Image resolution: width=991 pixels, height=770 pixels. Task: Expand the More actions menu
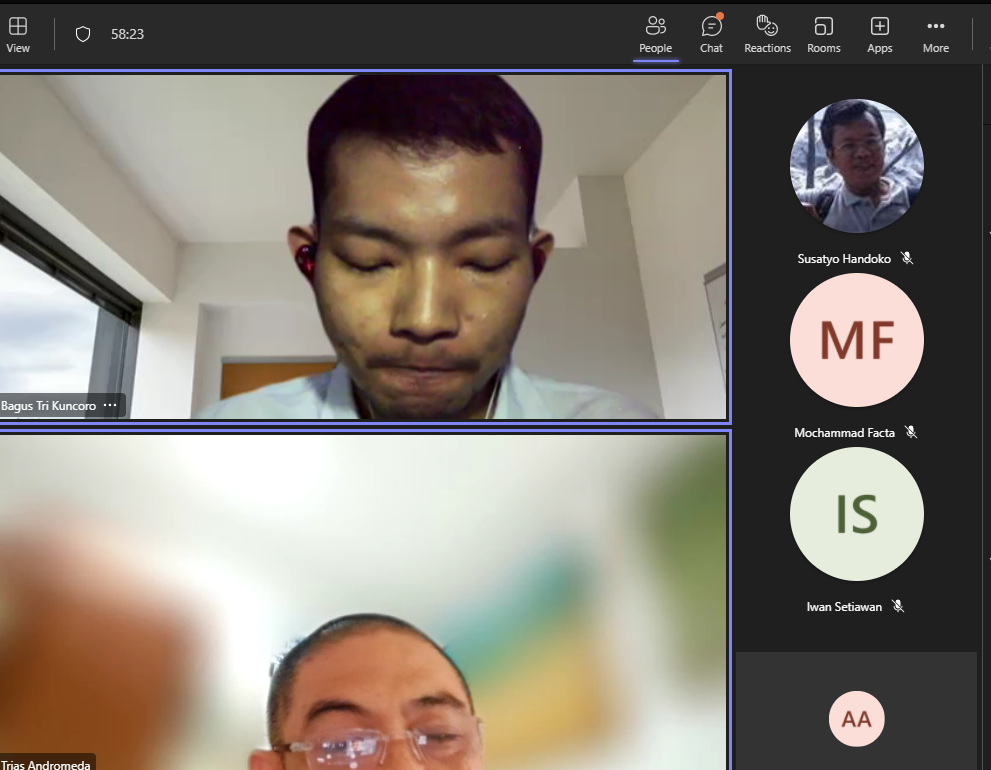click(x=935, y=33)
